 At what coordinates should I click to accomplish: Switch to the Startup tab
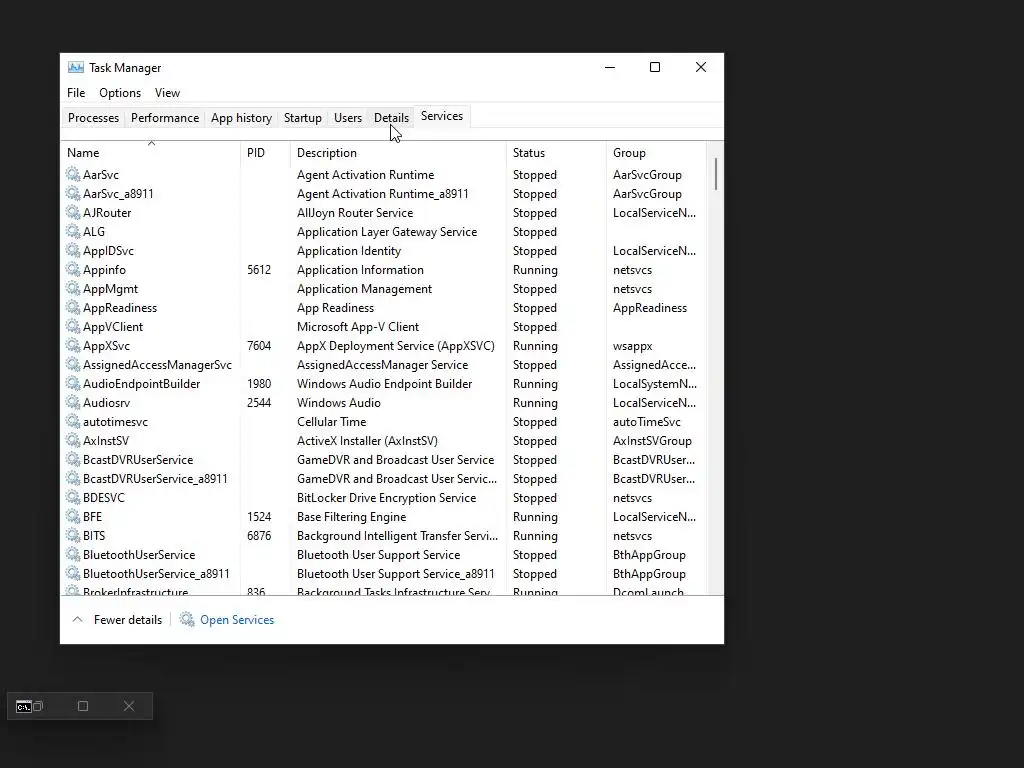pos(302,118)
